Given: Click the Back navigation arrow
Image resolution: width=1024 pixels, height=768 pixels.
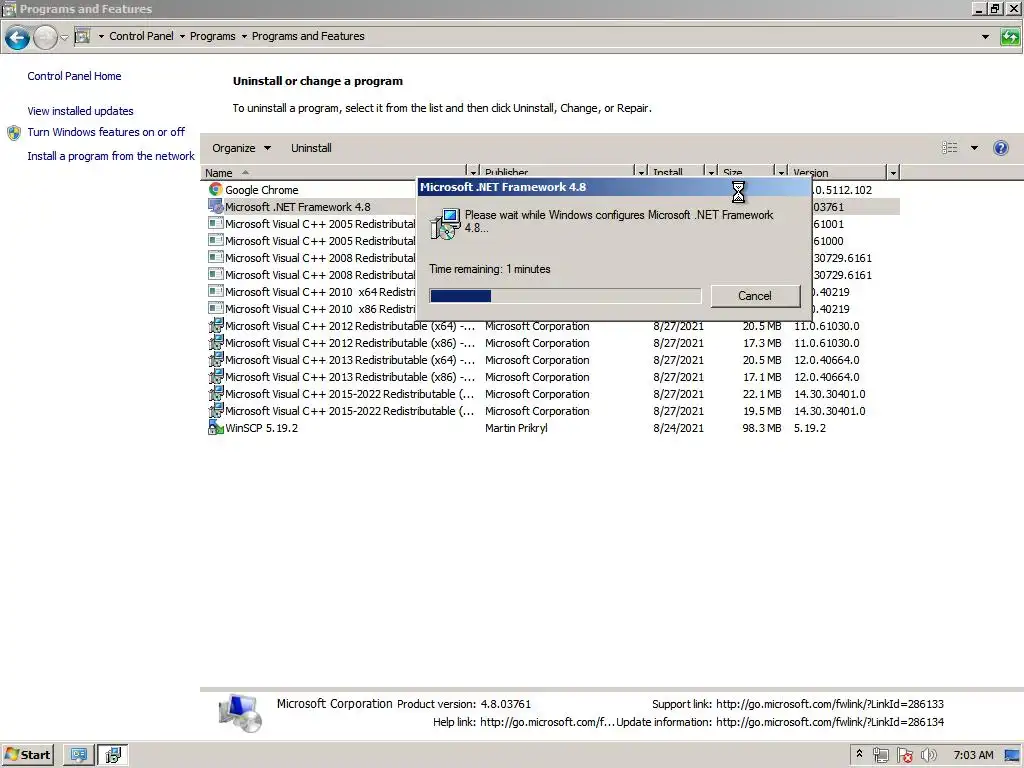Looking at the screenshot, I should coord(18,37).
